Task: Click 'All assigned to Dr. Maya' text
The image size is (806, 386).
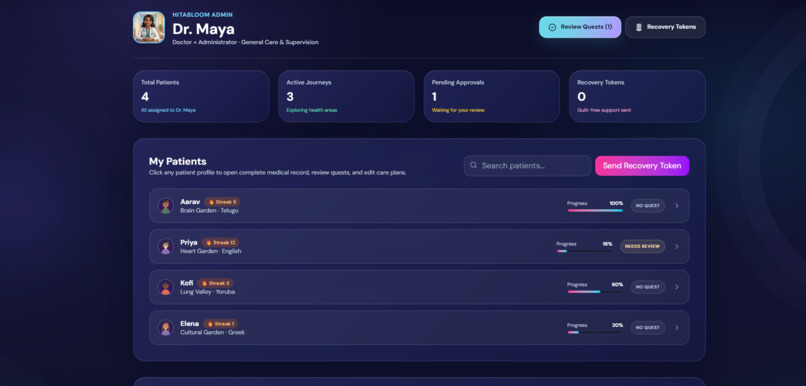Action: point(168,110)
